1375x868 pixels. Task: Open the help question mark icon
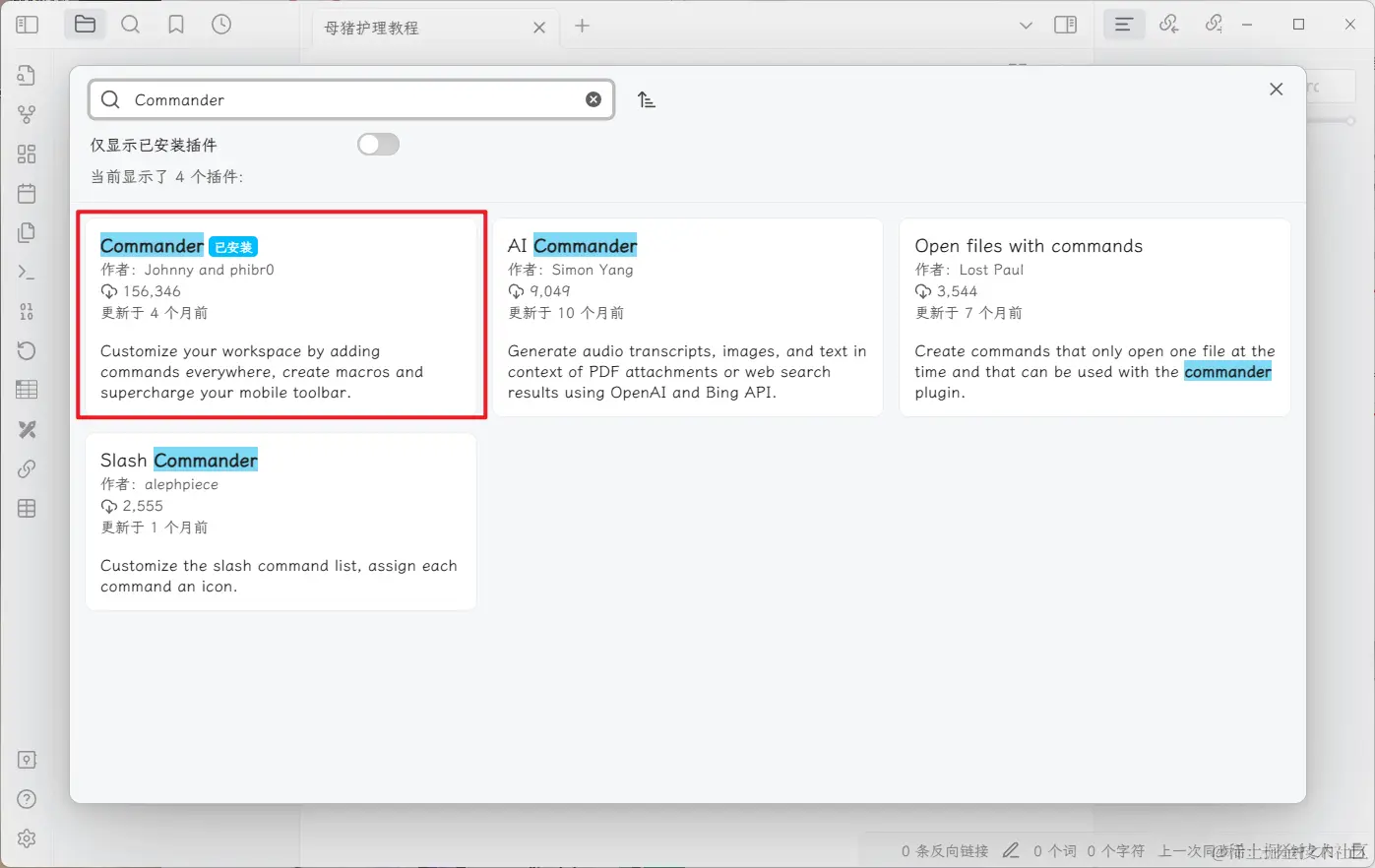[x=27, y=799]
